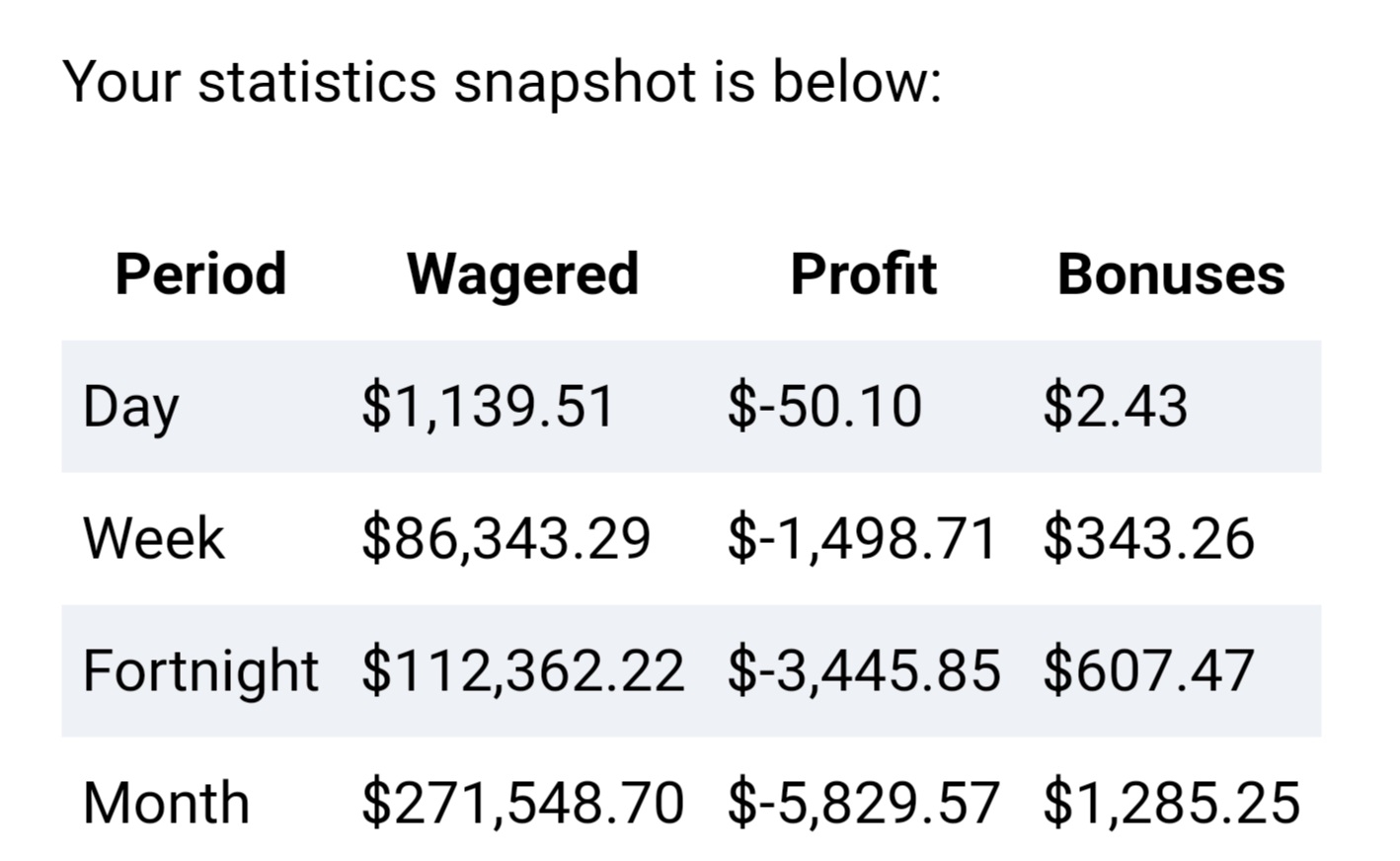This screenshot has height=861, width=1400.
Task: Click the Profit column header
Action: [x=863, y=274]
